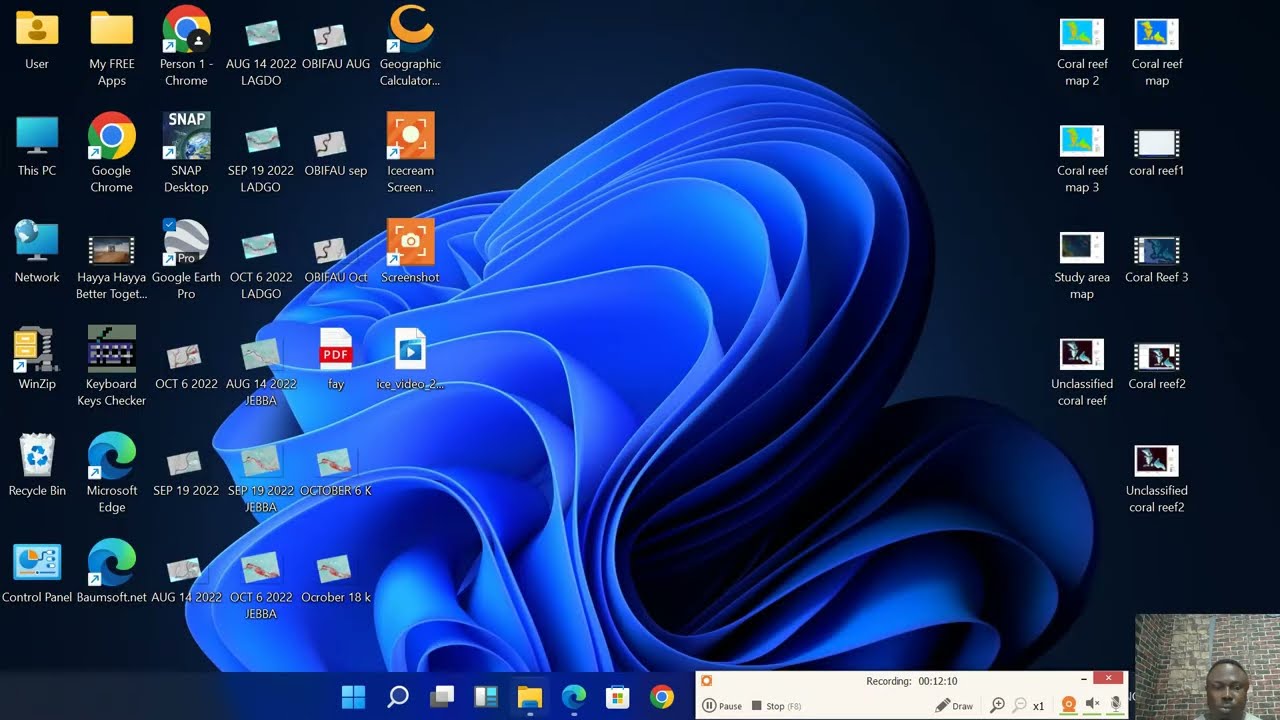Open File Explorer from the taskbar
The height and width of the screenshot is (720, 1280).
529,696
